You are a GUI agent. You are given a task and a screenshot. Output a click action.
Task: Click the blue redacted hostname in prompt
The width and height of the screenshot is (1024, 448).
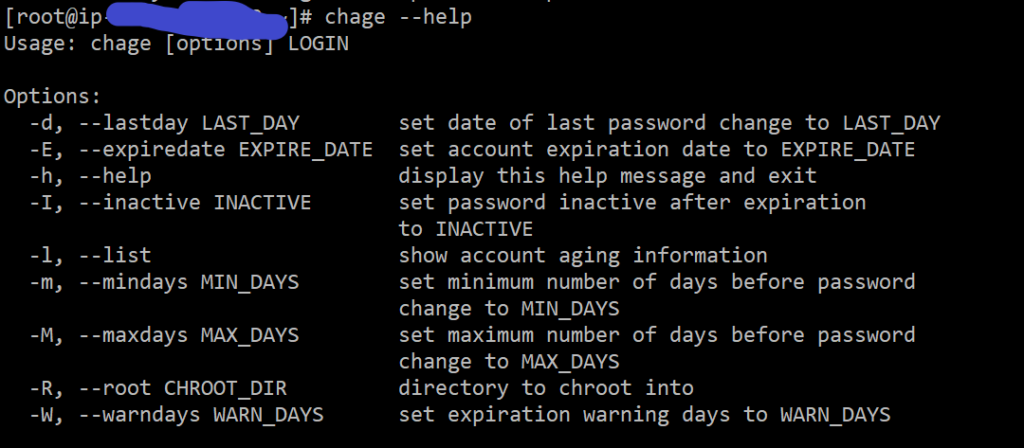196,18
